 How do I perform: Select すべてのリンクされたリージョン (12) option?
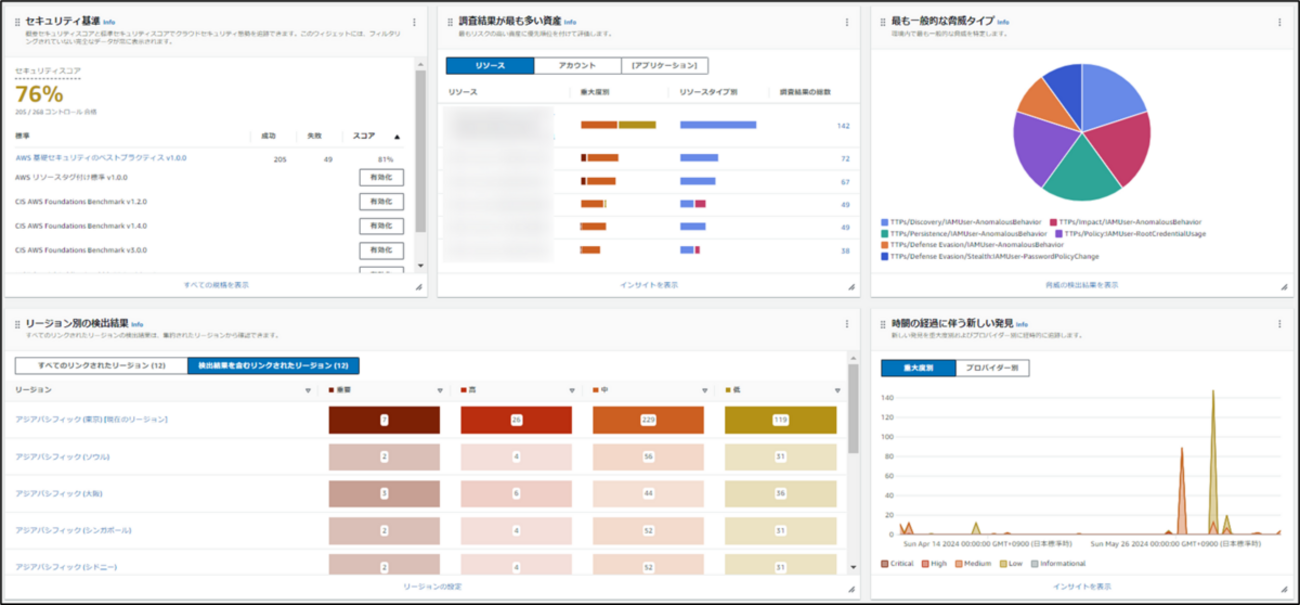pos(101,366)
